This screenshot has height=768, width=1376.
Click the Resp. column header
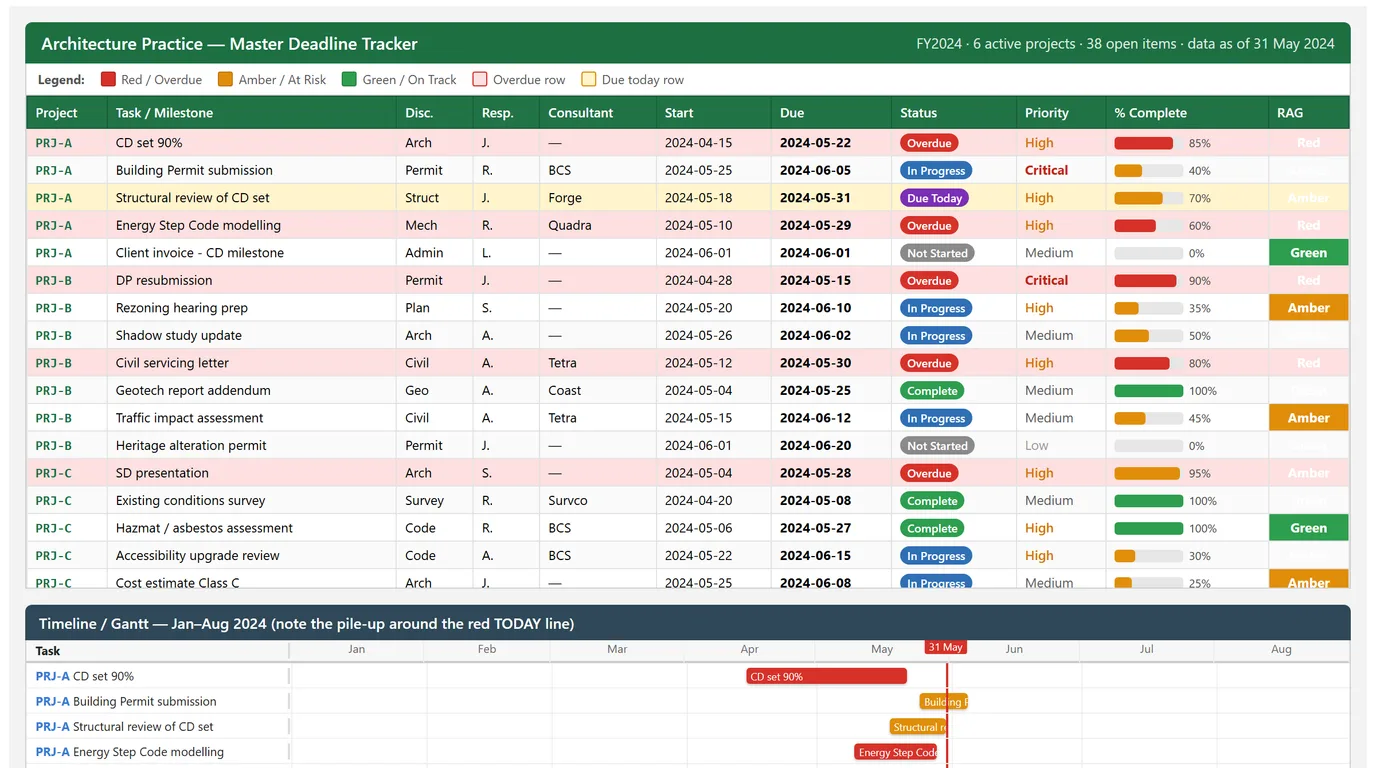click(x=506, y=113)
